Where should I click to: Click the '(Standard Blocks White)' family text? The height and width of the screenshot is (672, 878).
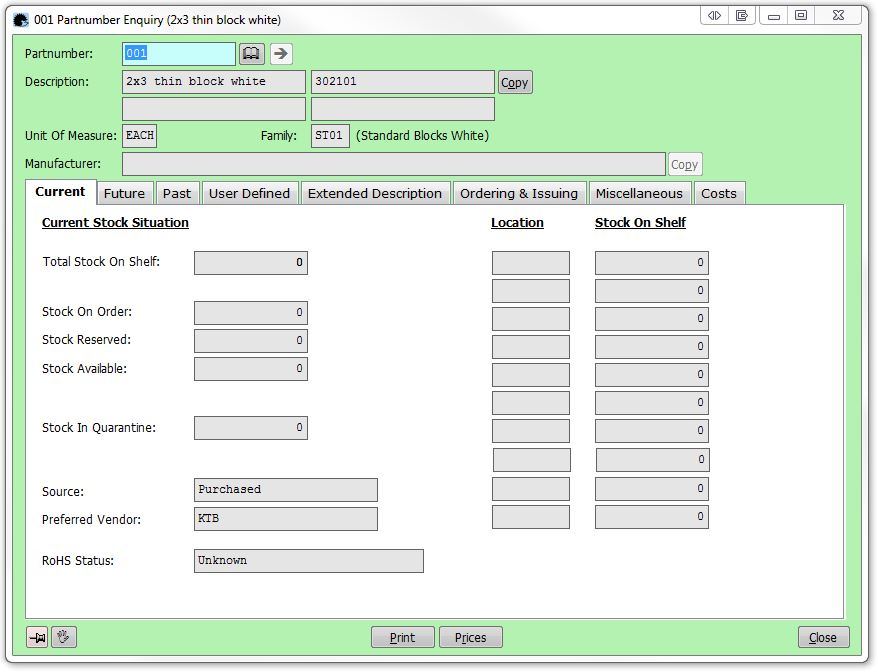coord(422,136)
